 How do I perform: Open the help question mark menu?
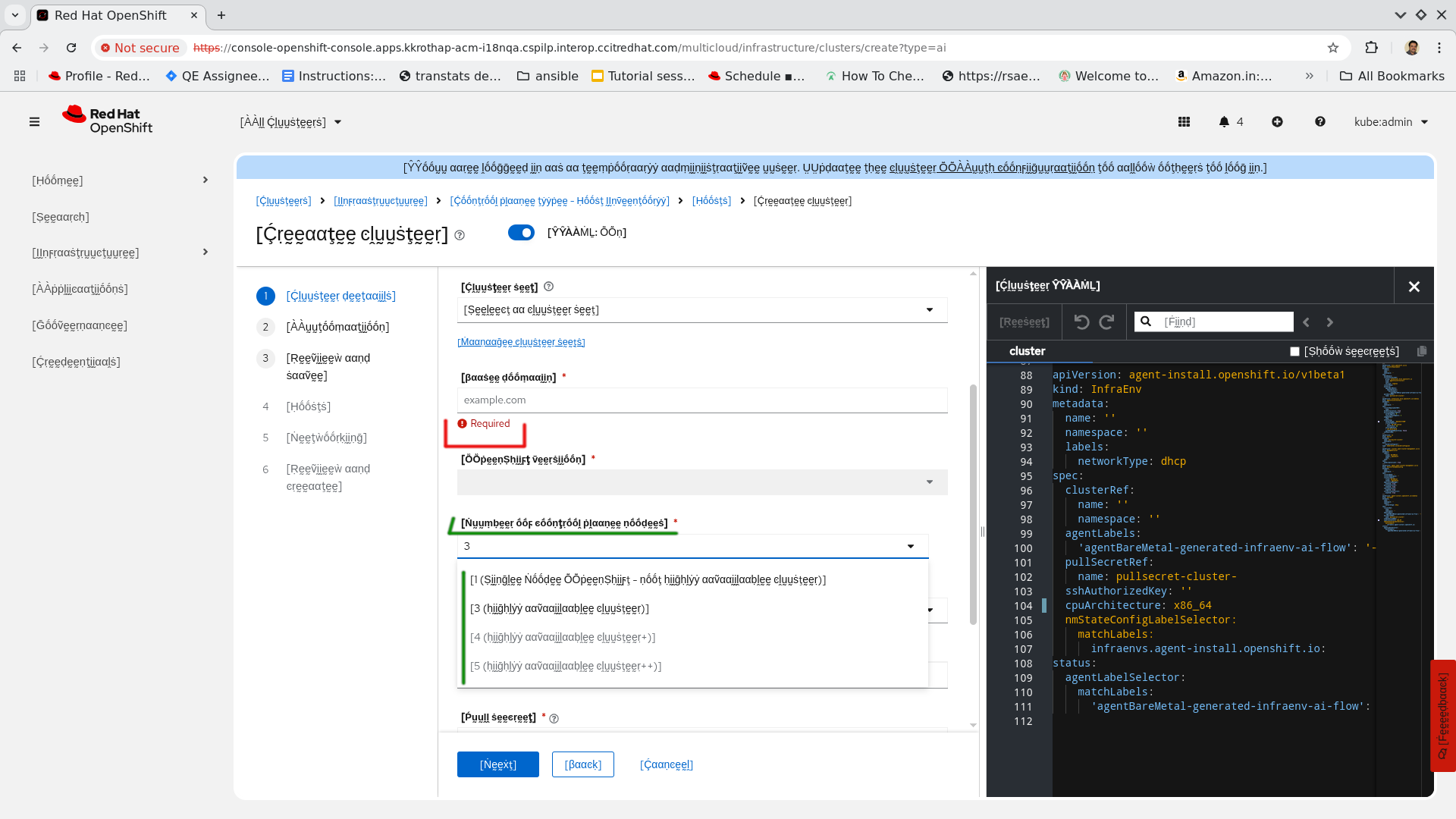click(1319, 122)
